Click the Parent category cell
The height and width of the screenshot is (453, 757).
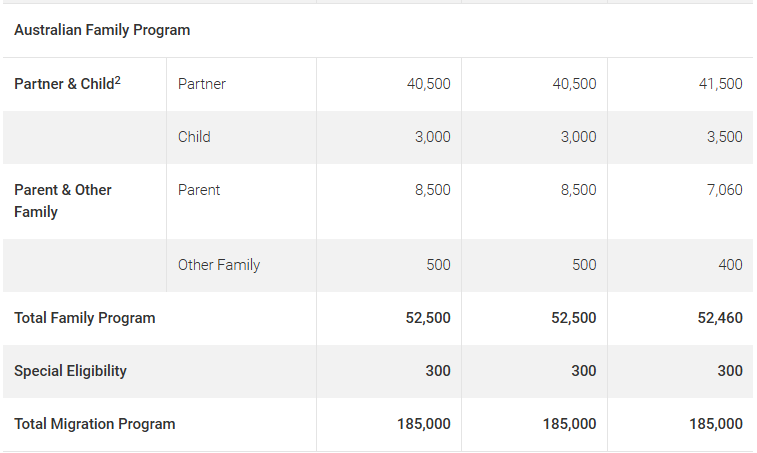pos(199,190)
